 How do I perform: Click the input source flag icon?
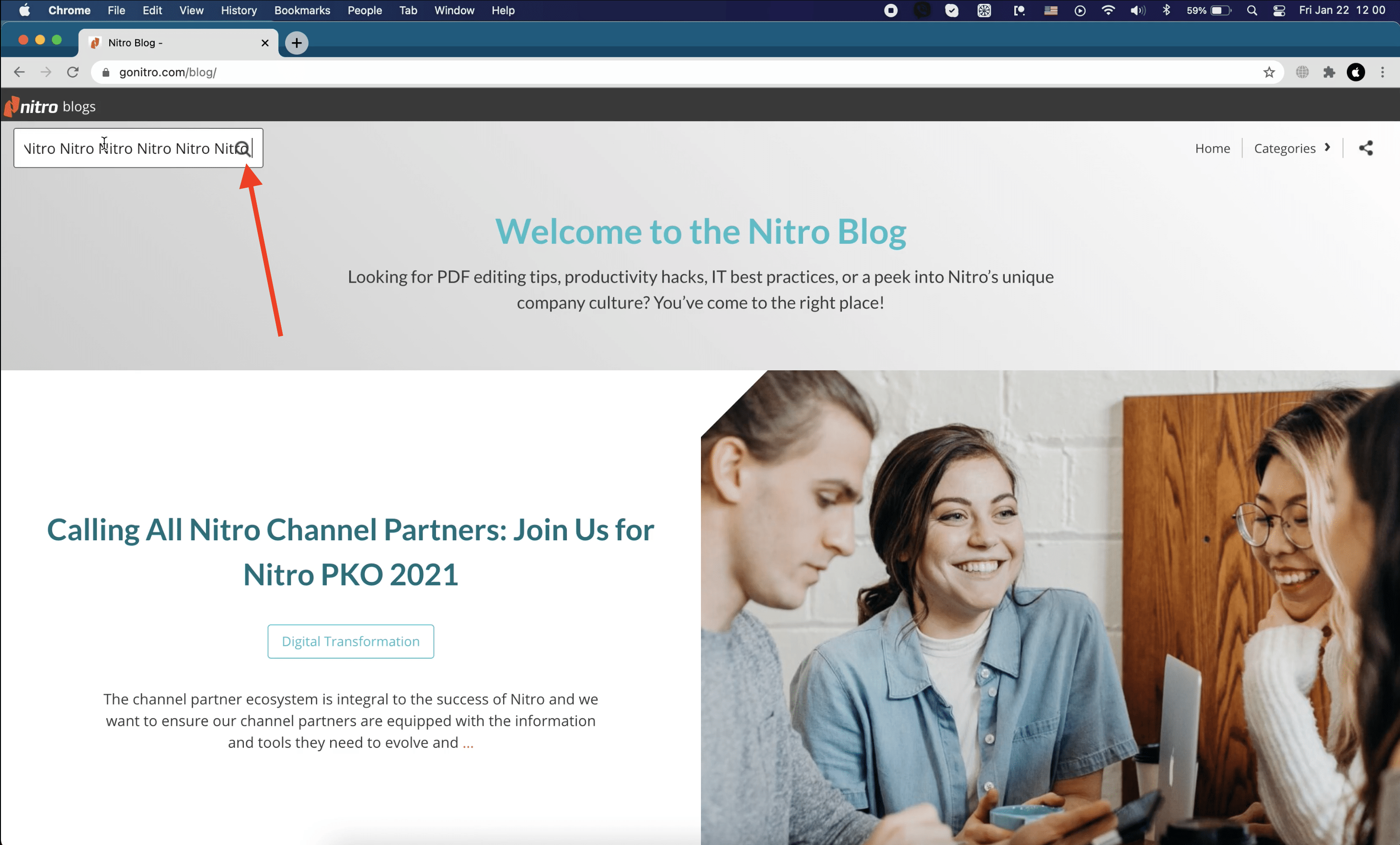click(1050, 10)
